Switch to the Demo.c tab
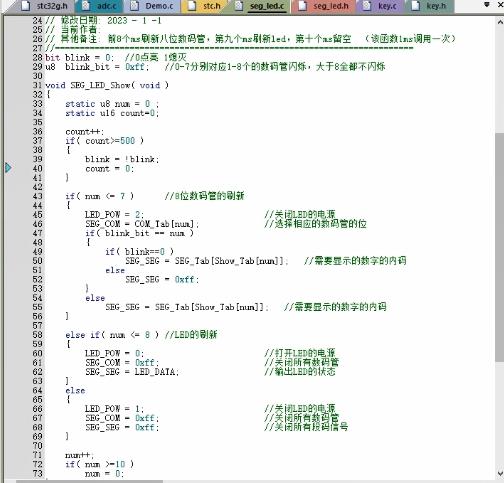Viewport: 504px width, 483px height. [x=153, y=6]
